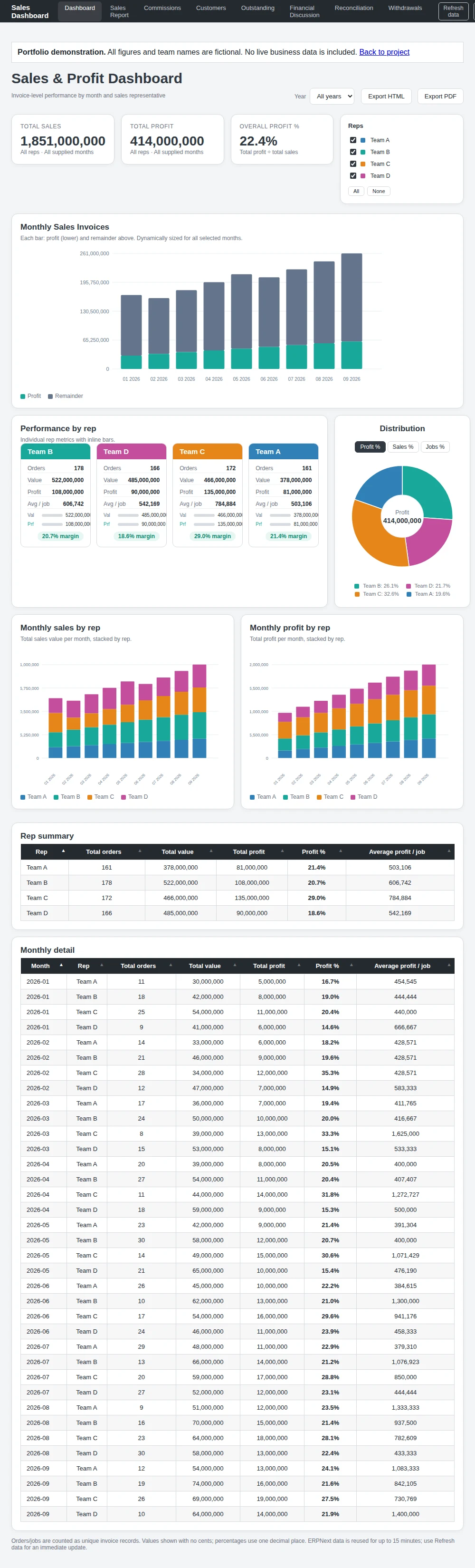The image size is (475, 1568).
Task: Select All reps button
Action: (356, 191)
